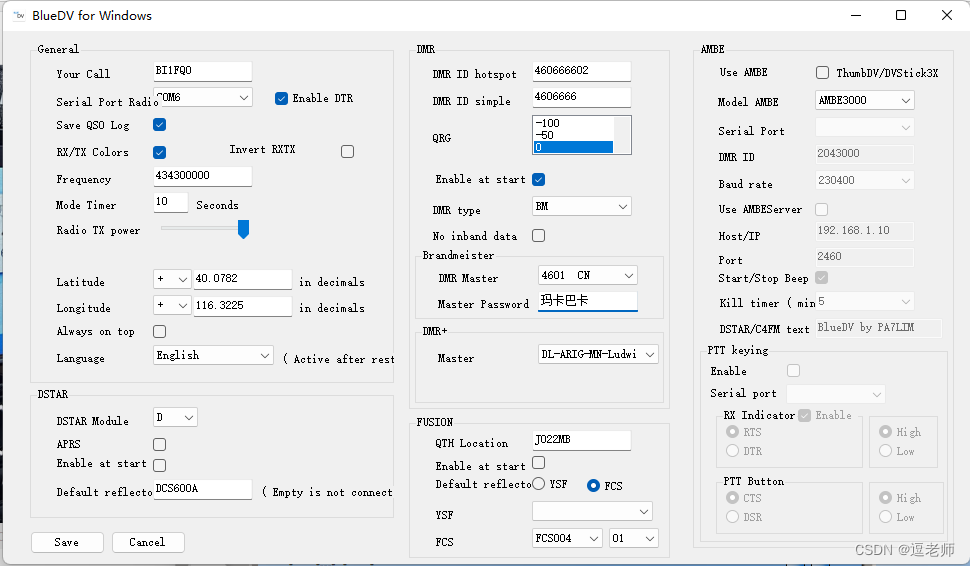Image resolution: width=970 pixels, height=566 pixels.
Task: Click the Frequency input field
Action: 203,176
